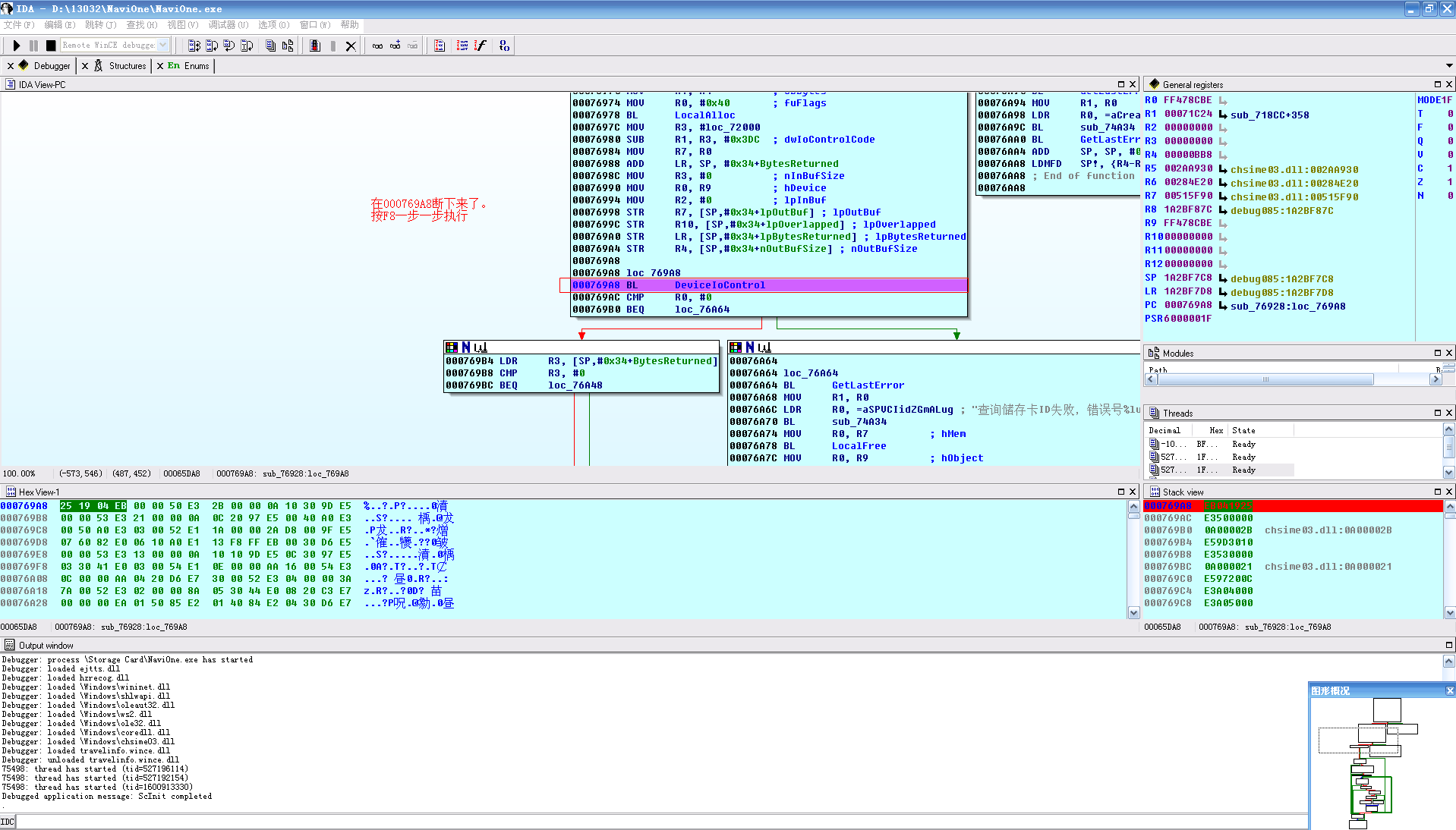Switch to the Structures tab
This screenshot has width=1456, height=830.
point(127,66)
